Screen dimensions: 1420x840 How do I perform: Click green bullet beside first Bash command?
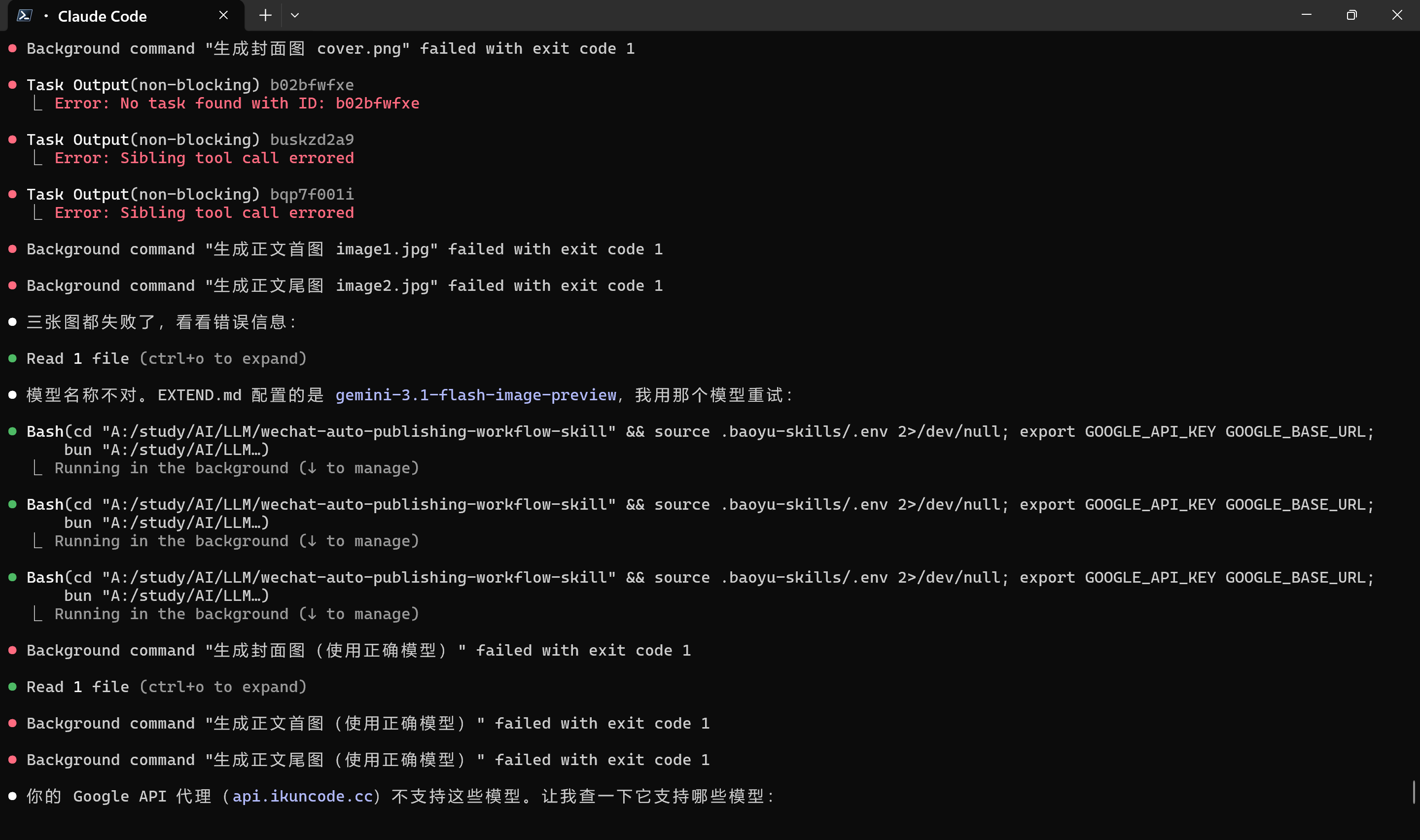click(x=12, y=431)
